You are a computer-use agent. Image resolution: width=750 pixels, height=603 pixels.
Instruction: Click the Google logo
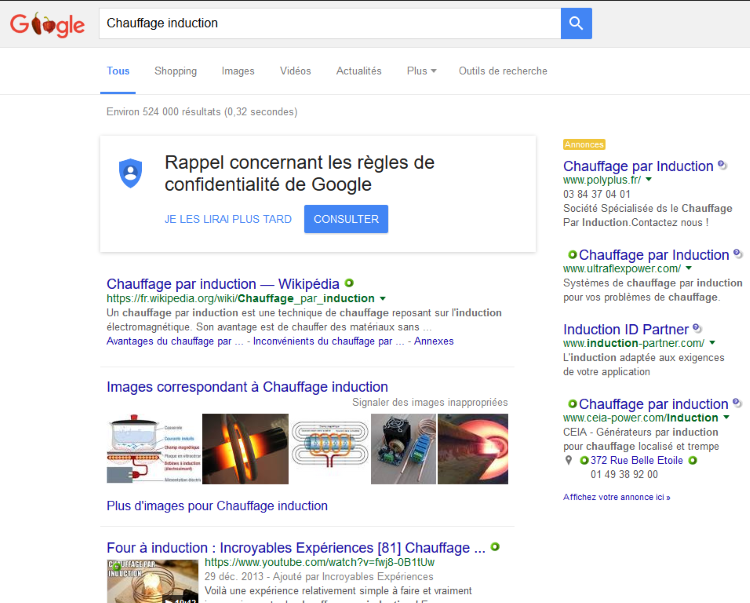(x=47, y=24)
